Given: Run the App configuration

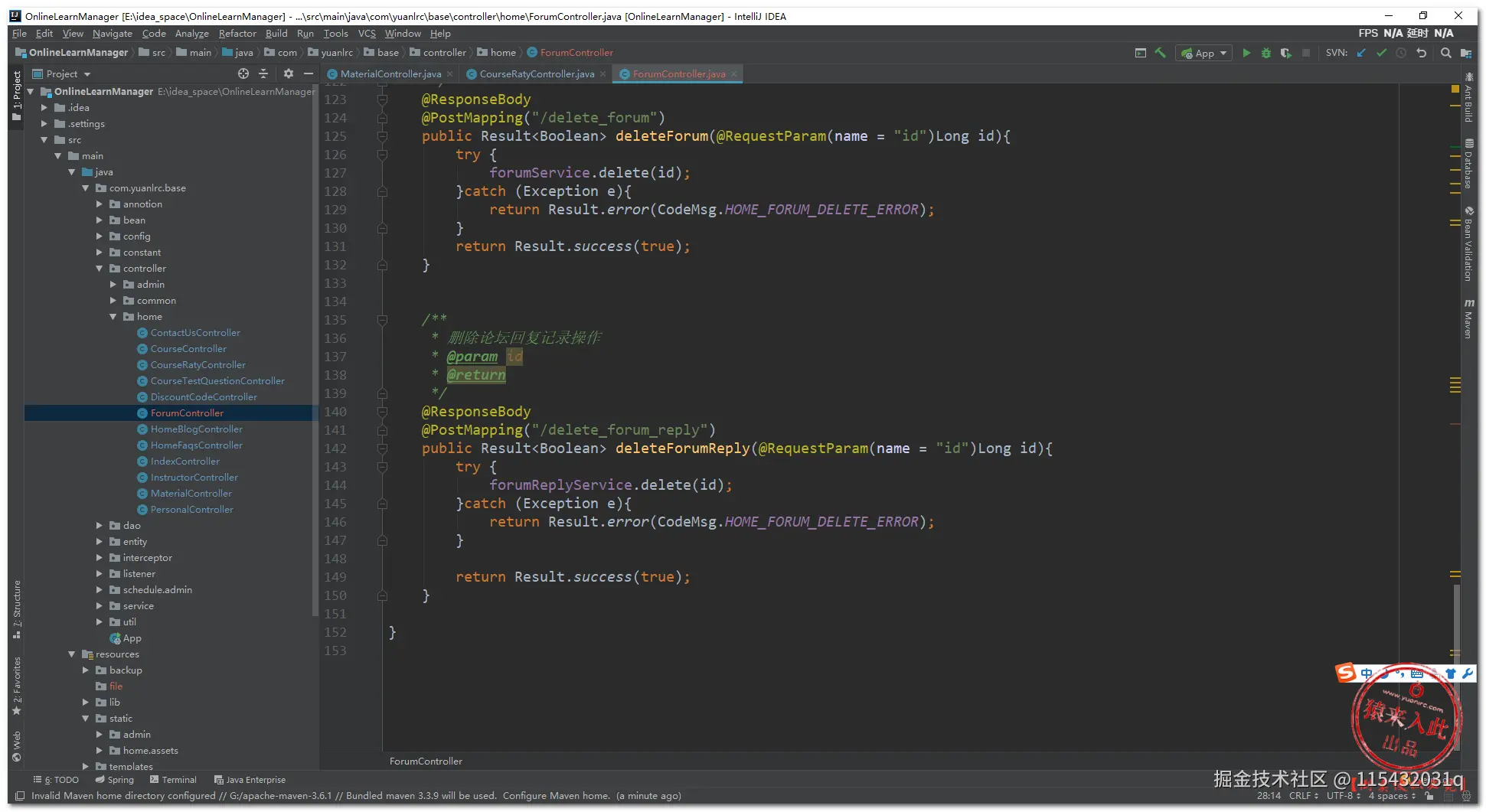Looking at the screenshot, I should pyautogui.click(x=1246, y=53).
